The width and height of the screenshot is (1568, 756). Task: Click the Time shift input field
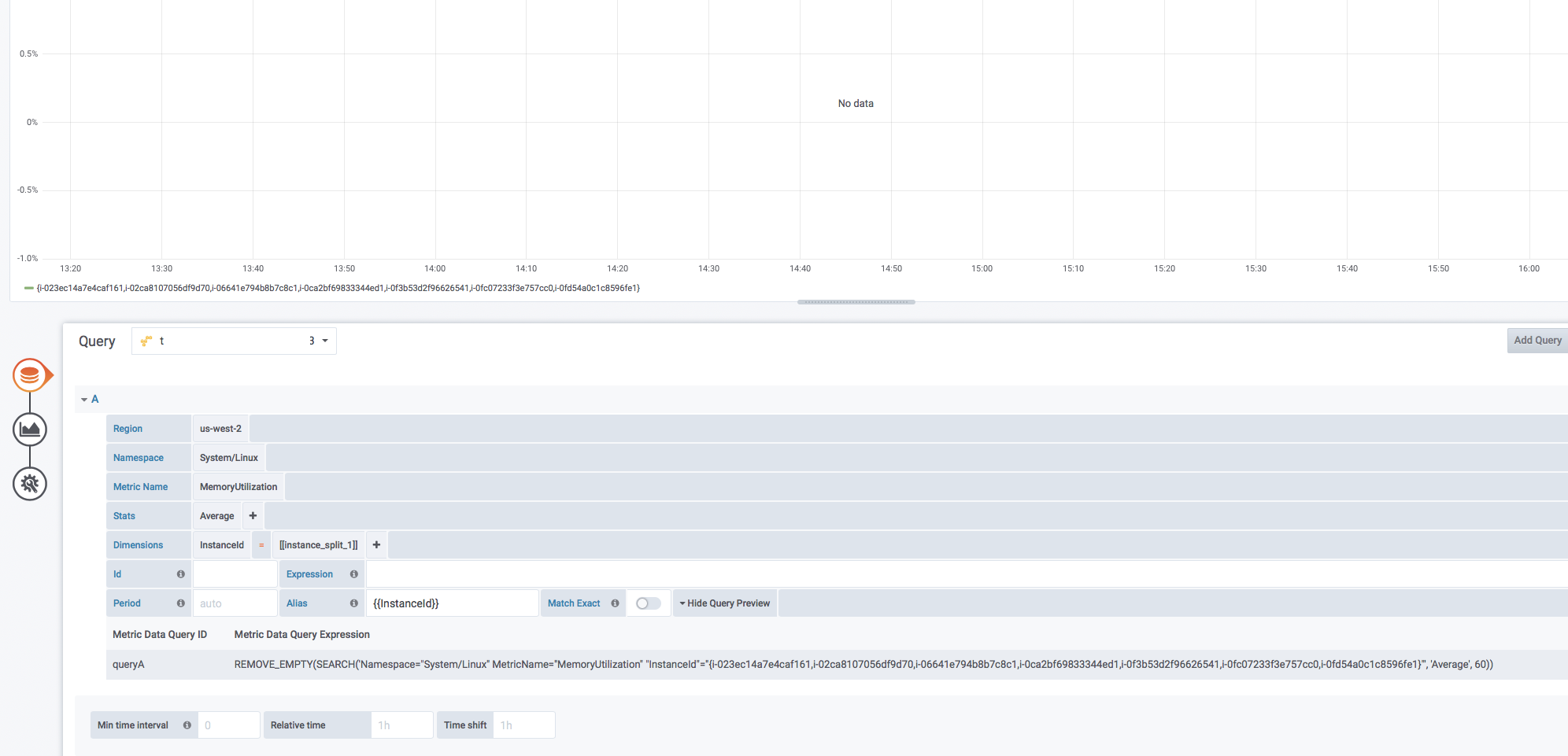pyautogui.click(x=523, y=725)
